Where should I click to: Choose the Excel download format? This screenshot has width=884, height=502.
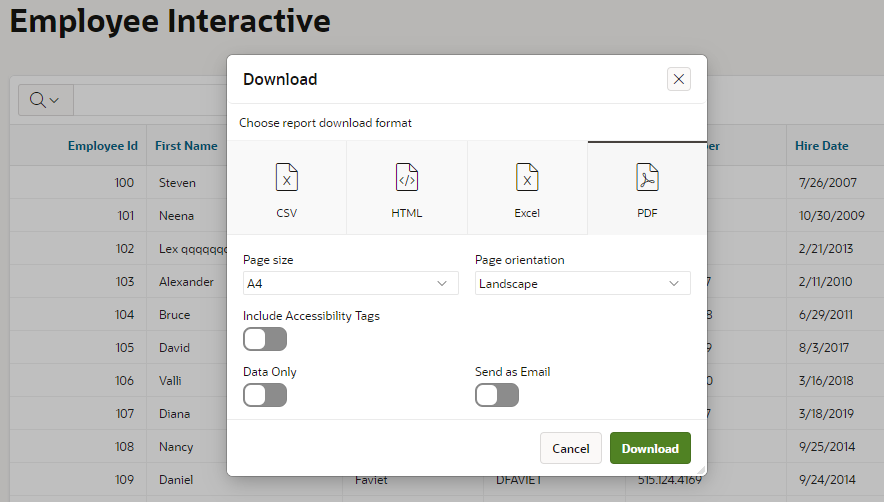click(527, 188)
